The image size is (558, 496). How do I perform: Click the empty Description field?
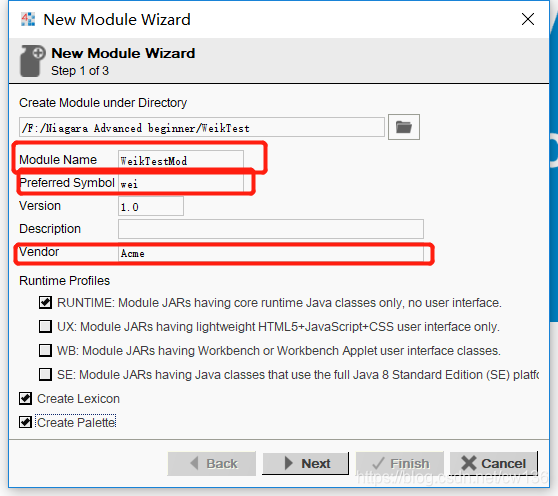pyautogui.click(x=271, y=229)
